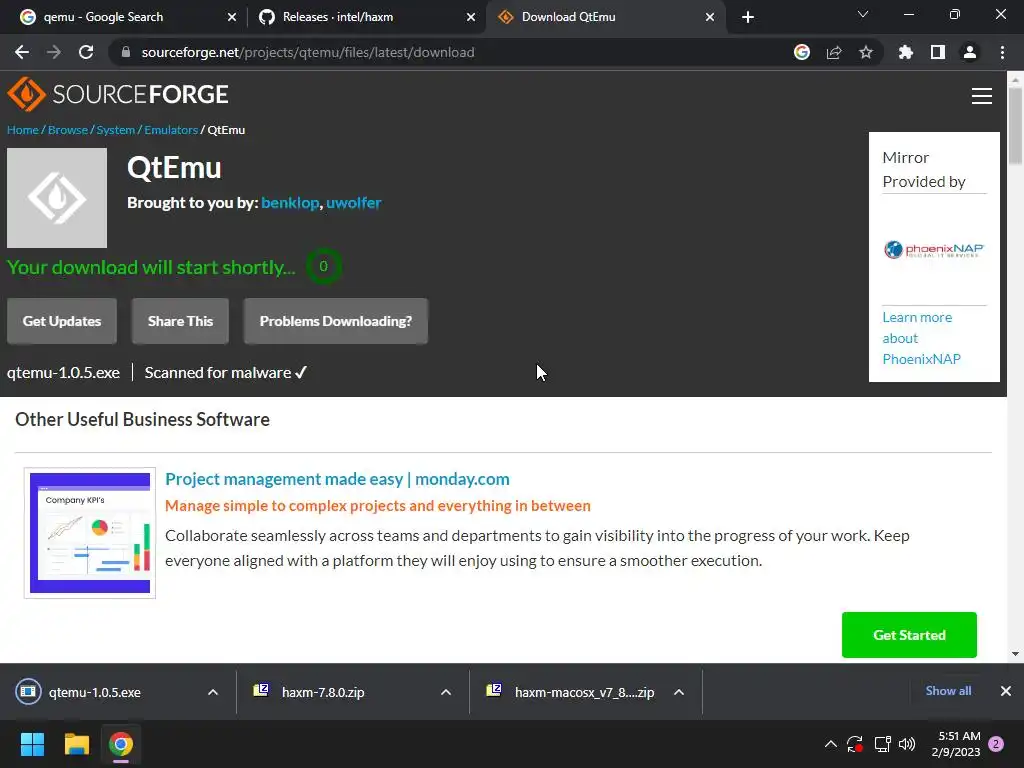This screenshot has height=768, width=1024.
Task: Click the lock site info icon
Action: click(126, 52)
